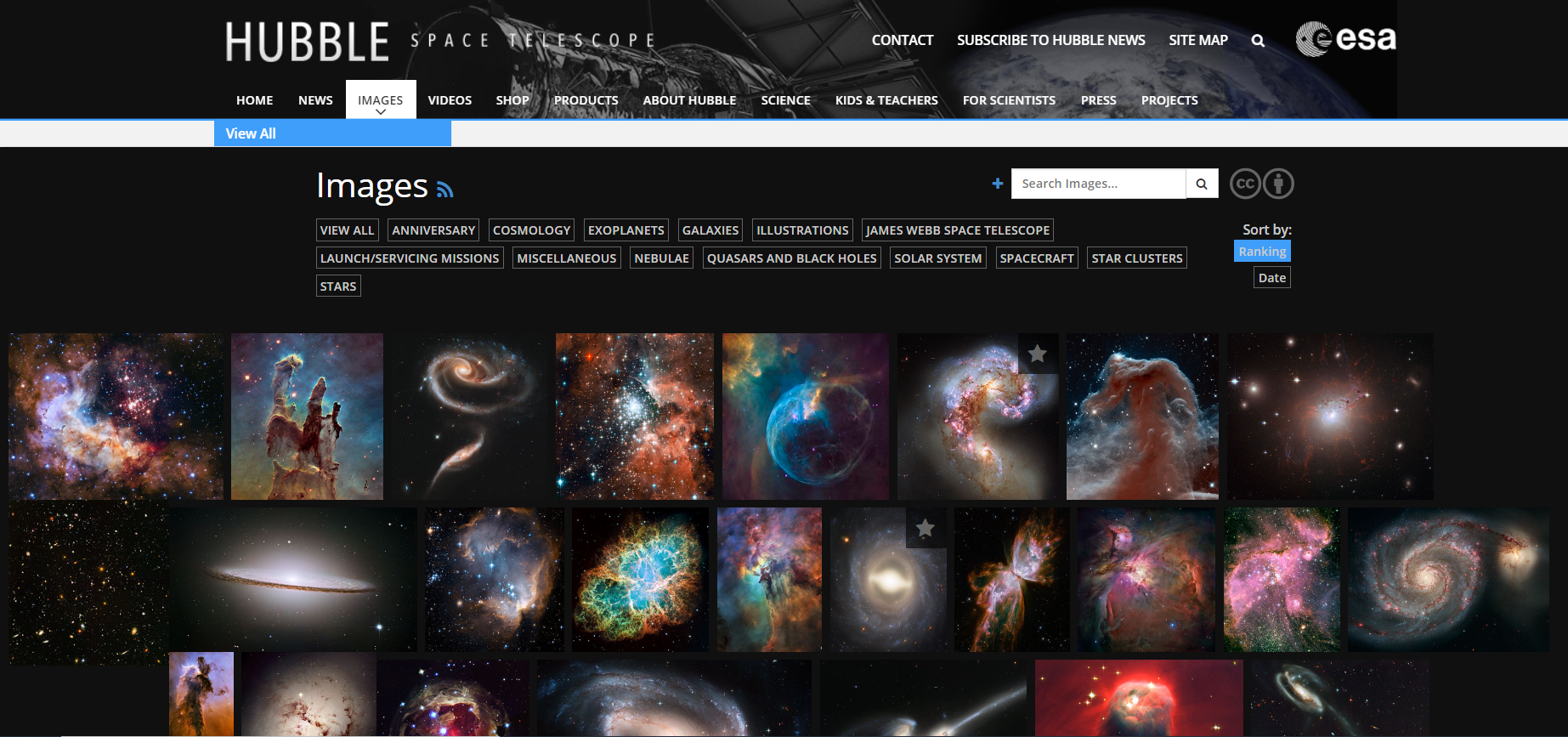Open the Whirlpool Galaxy thumbnail
The image size is (1568, 737).
point(1448,580)
